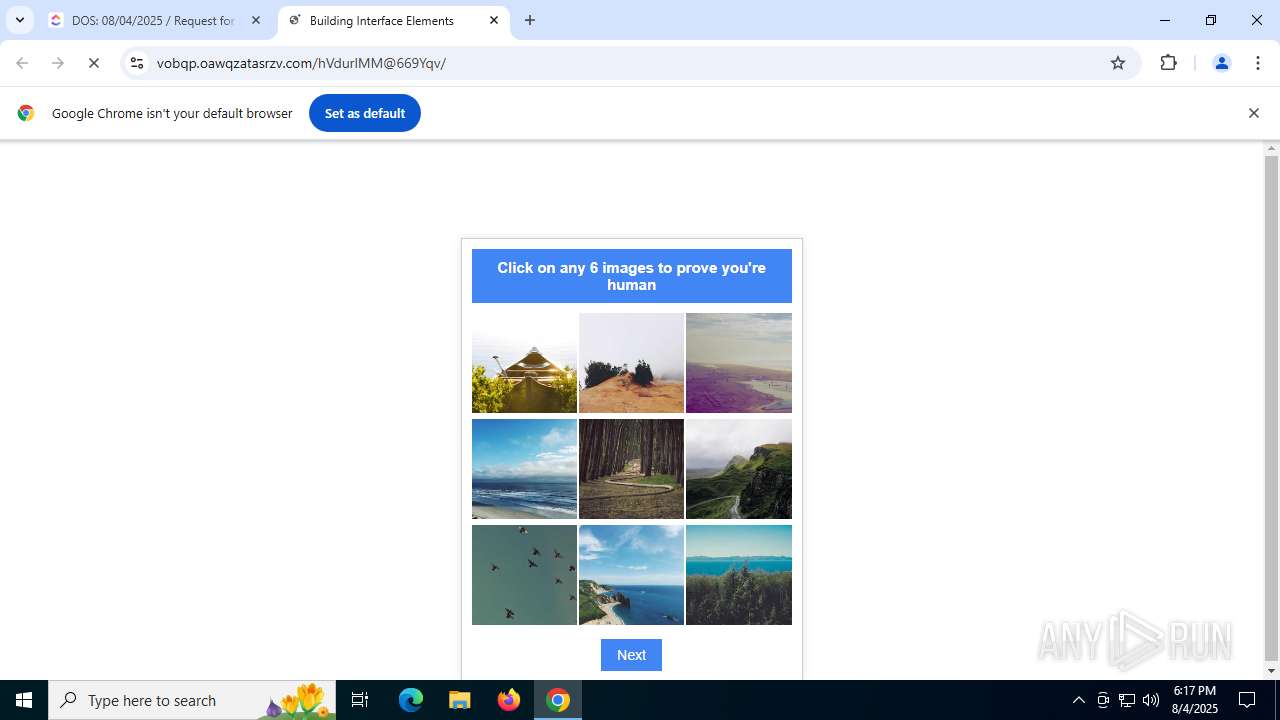Close the Building Interface Elements tab
1280x720 pixels.
tap(494, 20)
